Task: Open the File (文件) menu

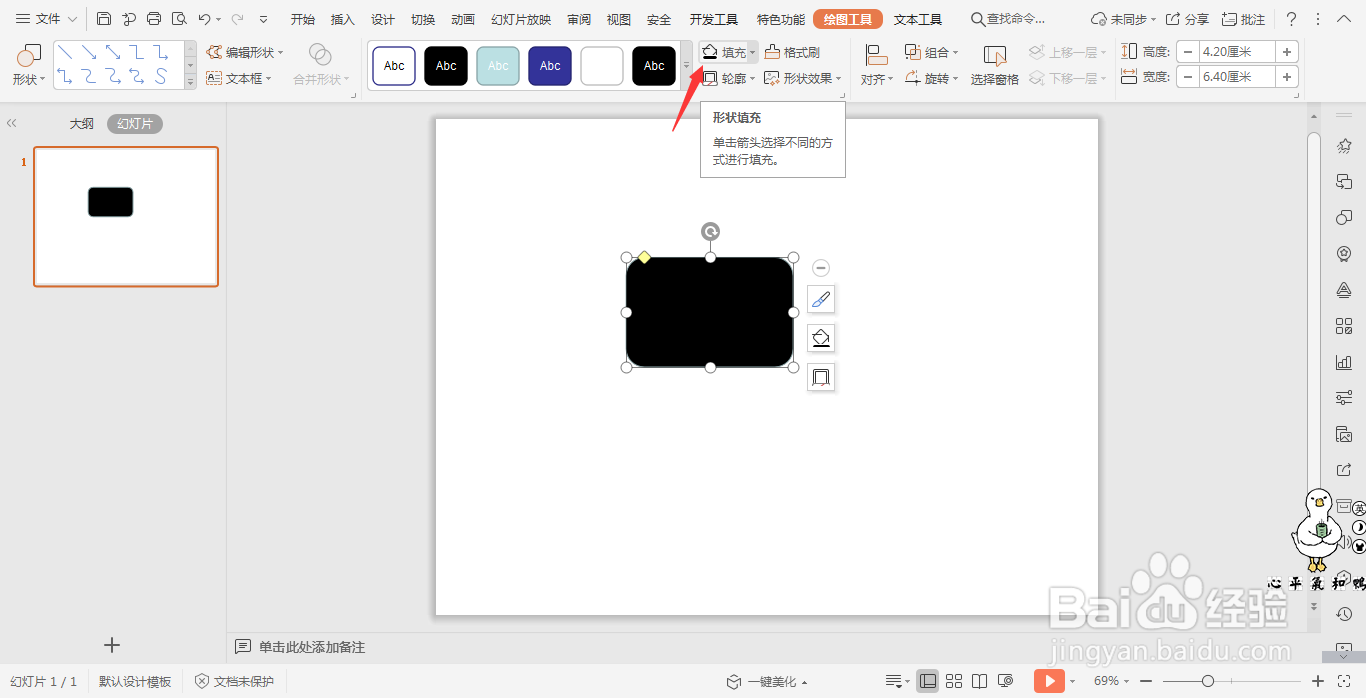Action: pos(46,19)
